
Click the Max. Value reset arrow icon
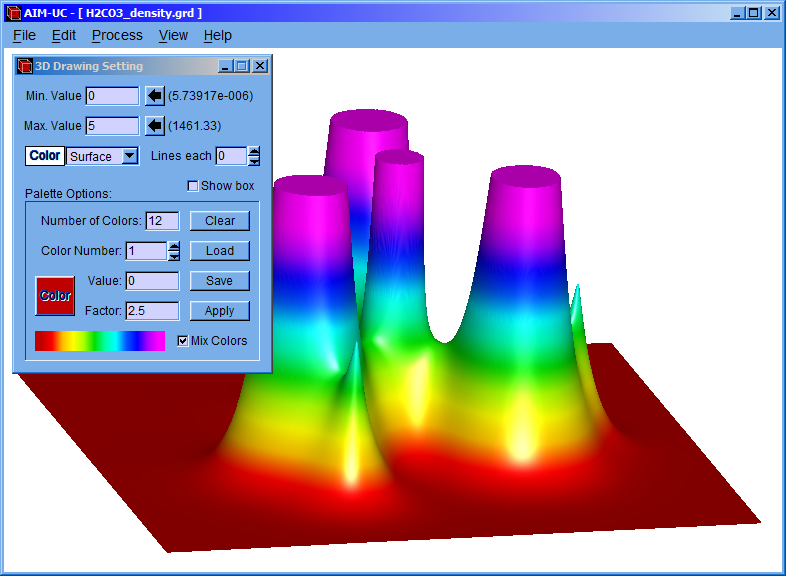coord(155,126)
